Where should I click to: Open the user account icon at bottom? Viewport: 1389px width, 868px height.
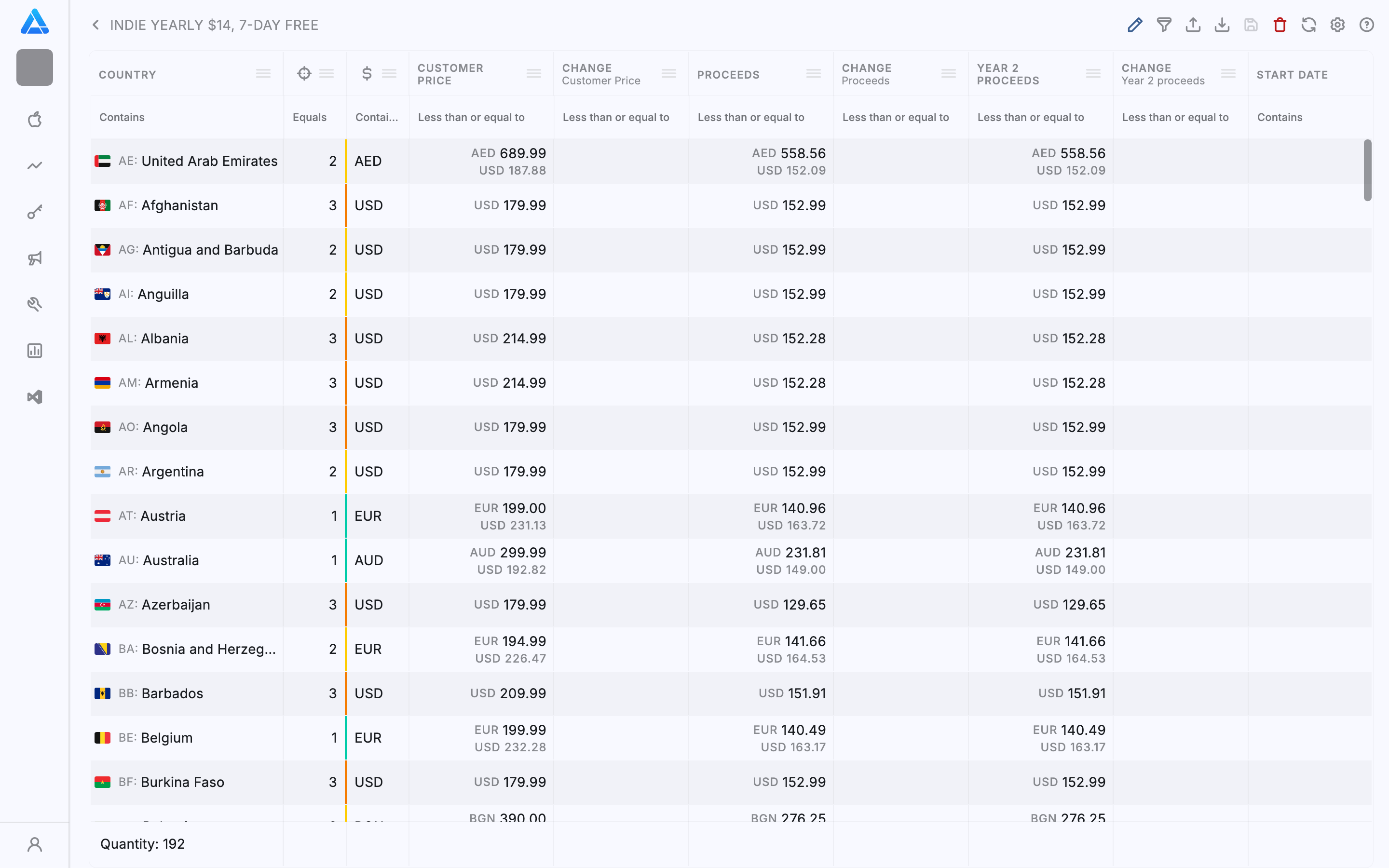point(35,844)
